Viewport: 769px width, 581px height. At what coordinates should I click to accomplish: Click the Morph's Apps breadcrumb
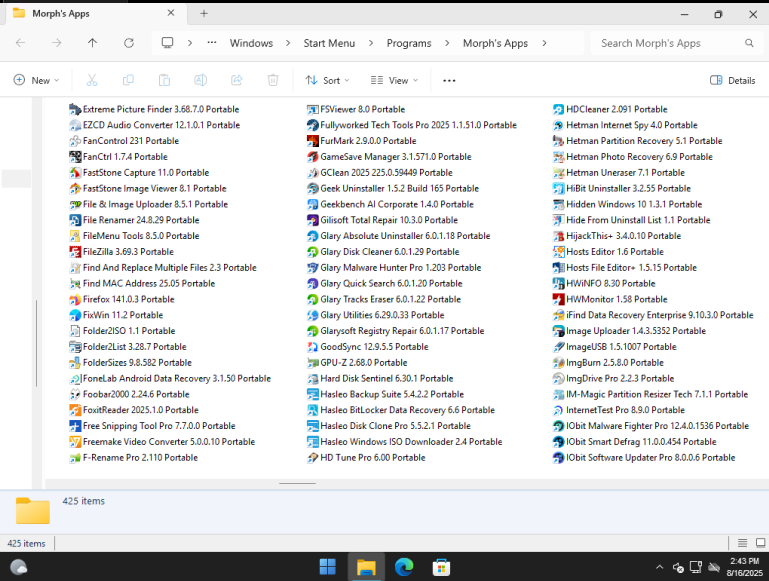[495, 43]
